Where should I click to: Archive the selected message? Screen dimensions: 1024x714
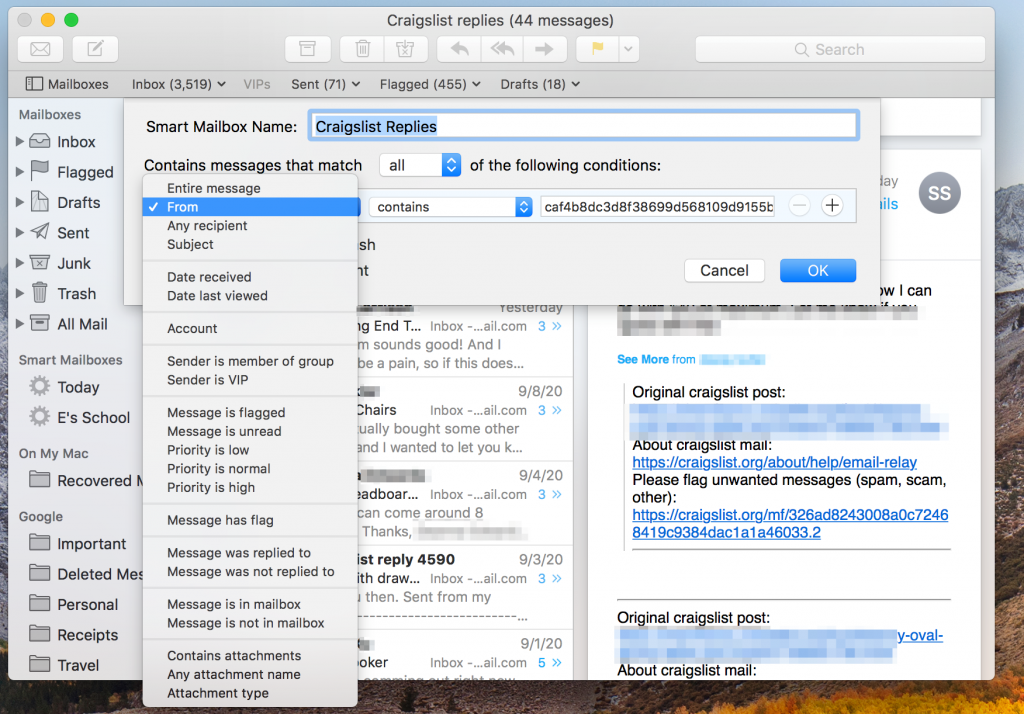(308, 49)
